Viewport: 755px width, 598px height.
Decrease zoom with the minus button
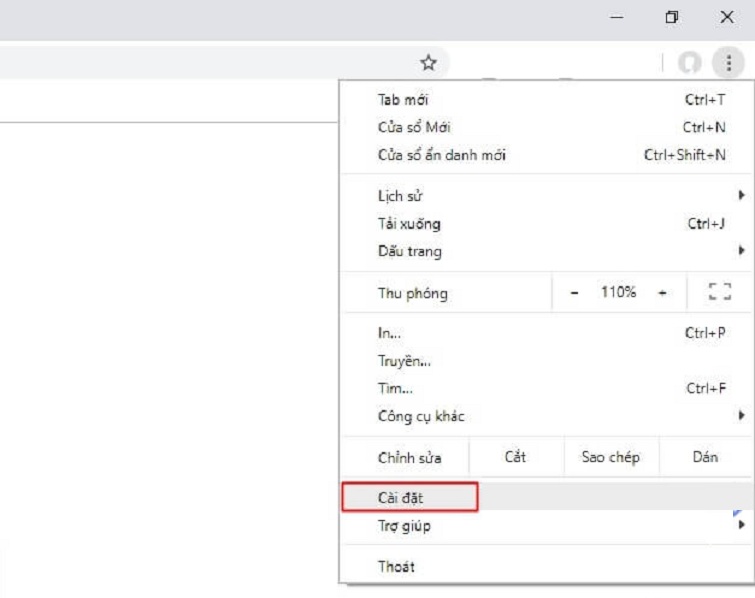tap(574, 292)
